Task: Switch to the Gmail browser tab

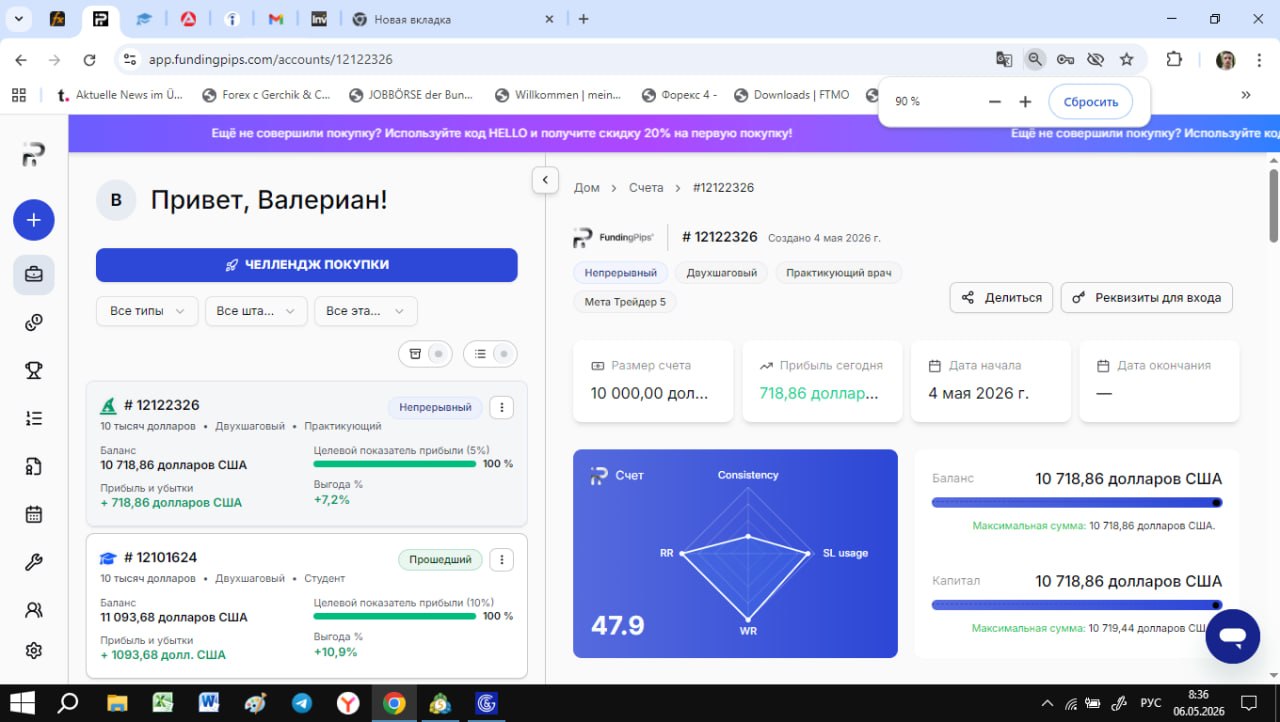Action: click(x=275, y=19)
